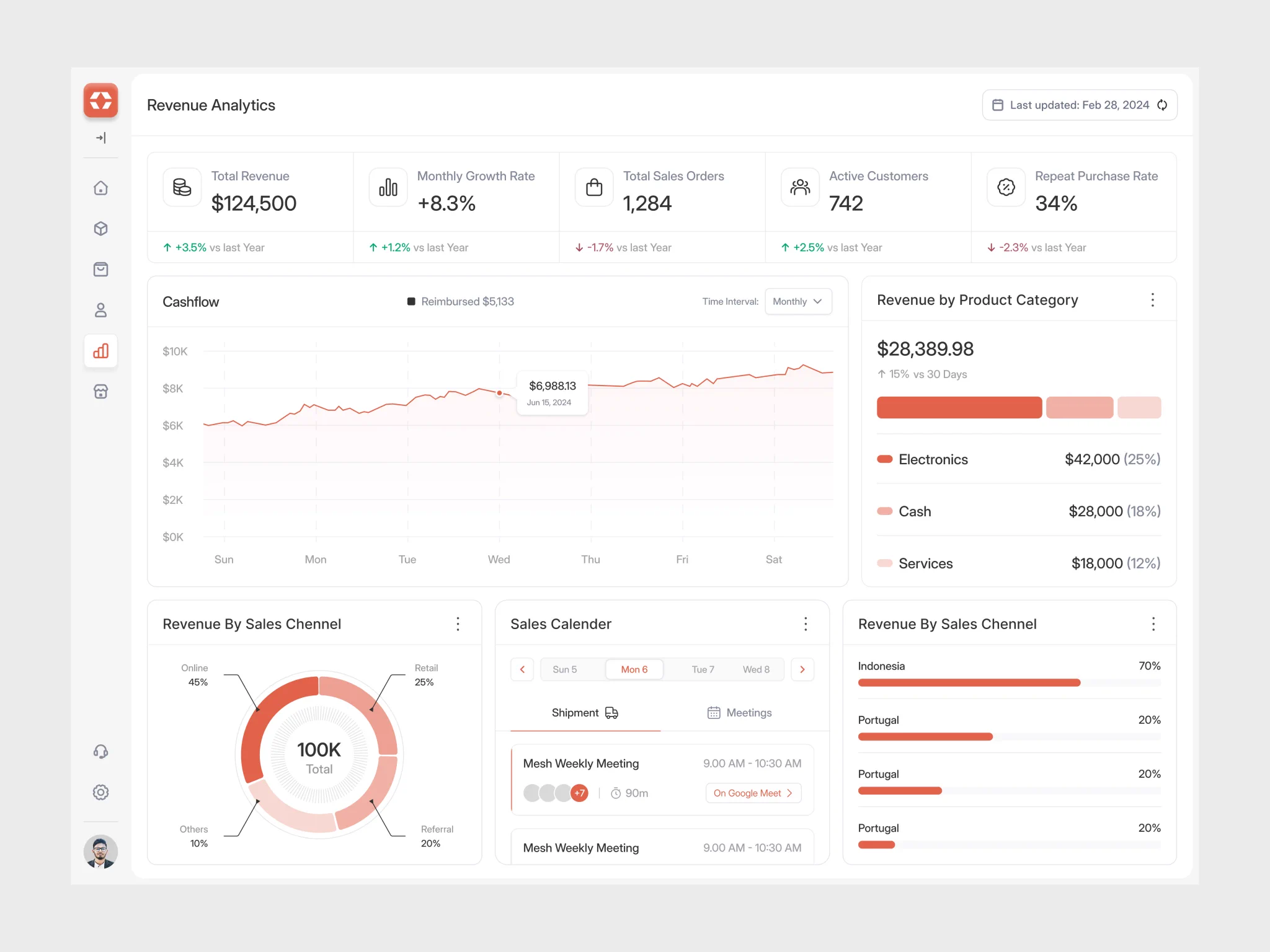
Task: Open the cube Products icon in sidebar
Action: tap(100, 229)
